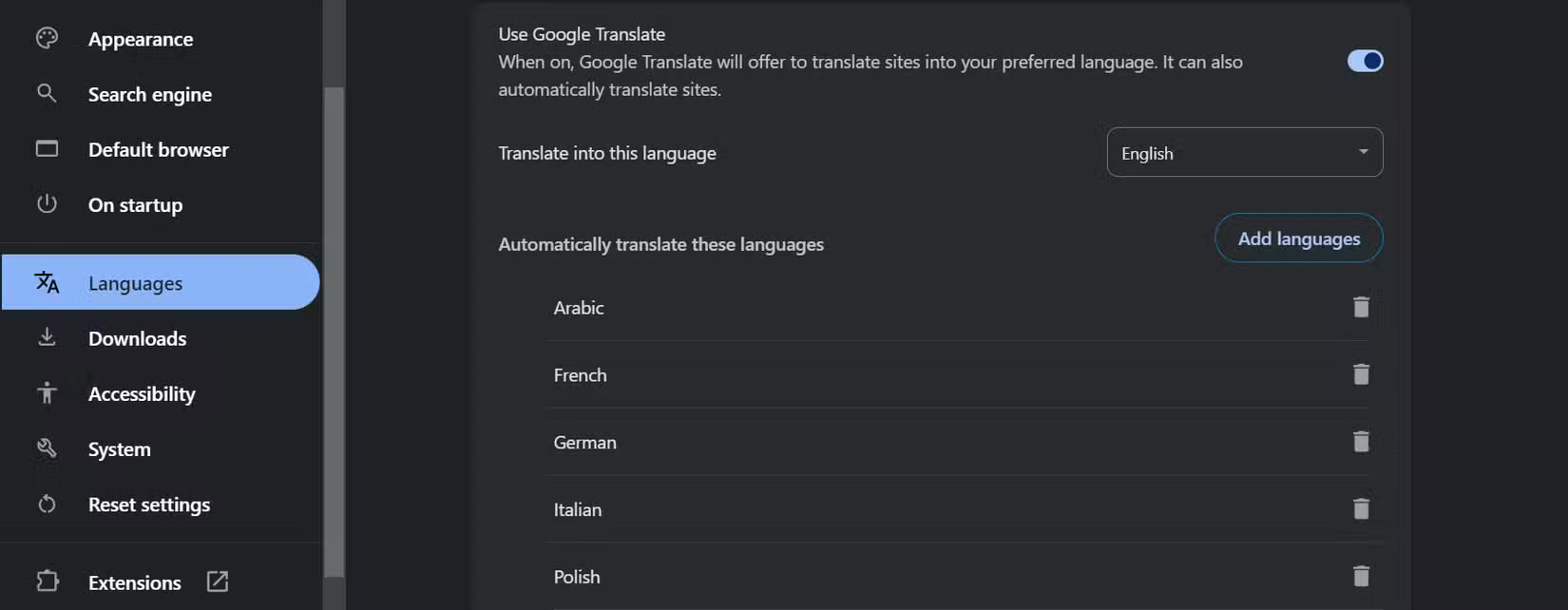
Task: Click the external link icon beside Extensions
Action: [x=218, y=581]
